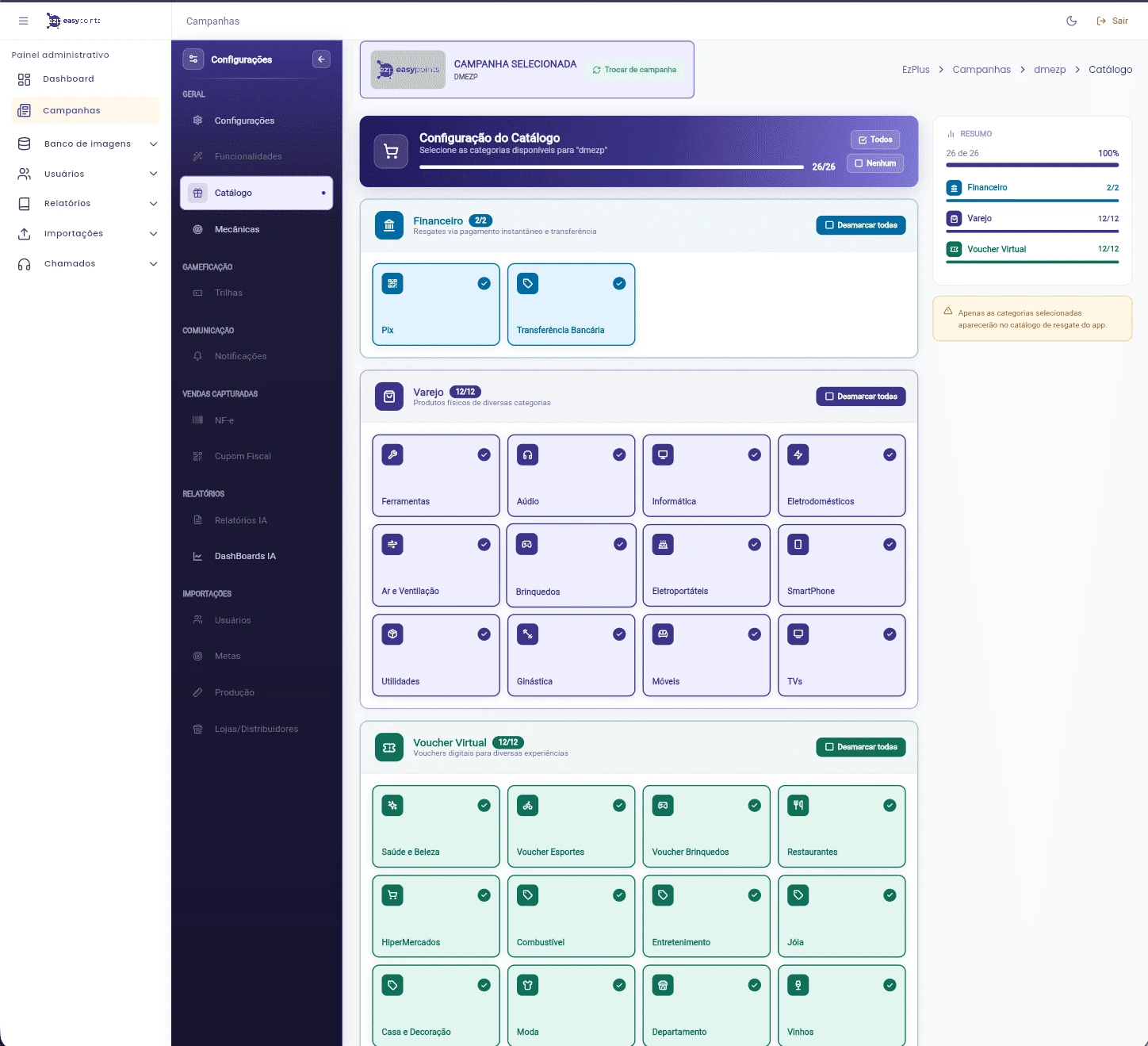This screenshot has height=1046, width=1148.
Task: Click the Varejo shopping bag icon
Action: click(x=388, y=397)
